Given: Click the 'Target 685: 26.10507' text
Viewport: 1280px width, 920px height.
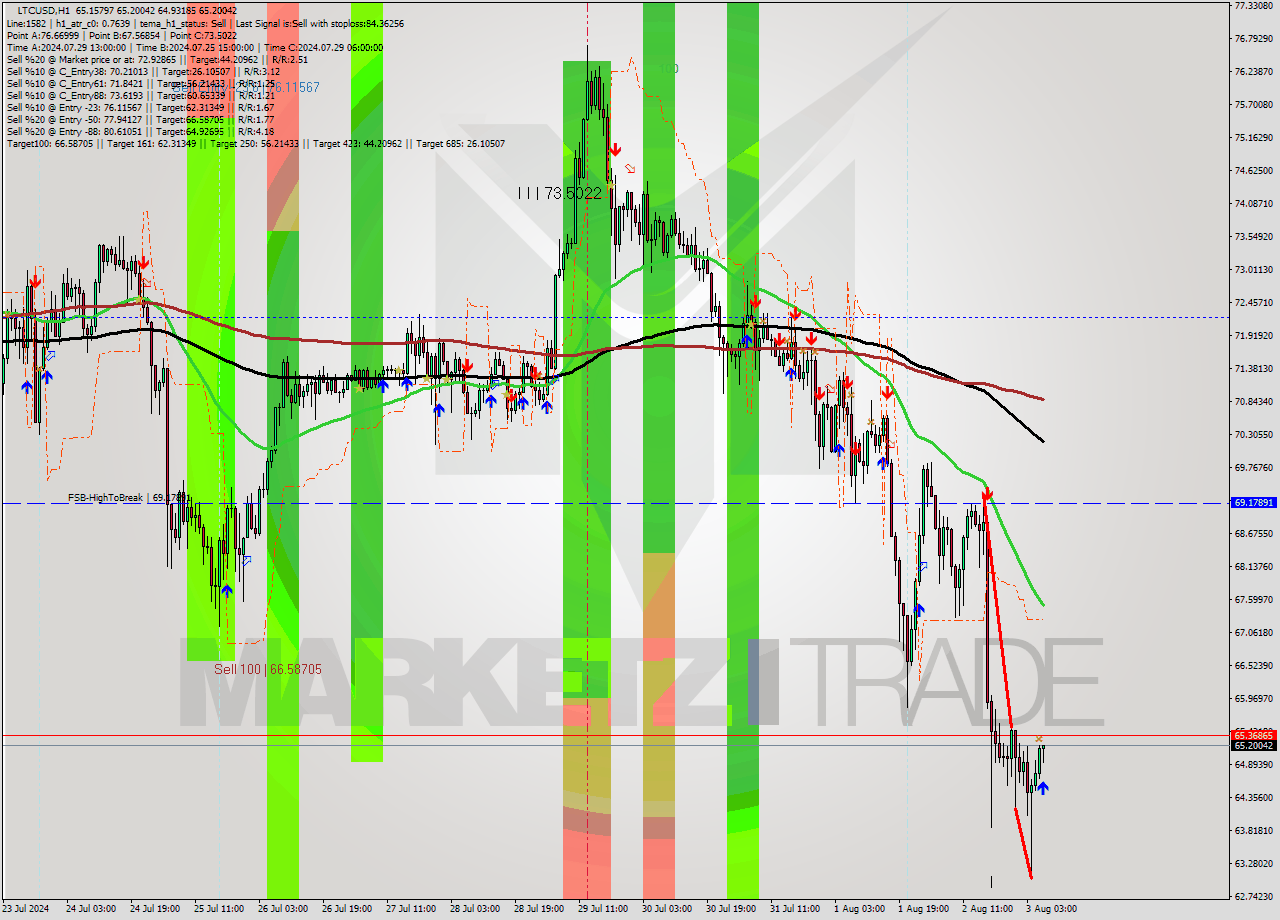Looking at the screenshot, I should click(x=460, y=143).
